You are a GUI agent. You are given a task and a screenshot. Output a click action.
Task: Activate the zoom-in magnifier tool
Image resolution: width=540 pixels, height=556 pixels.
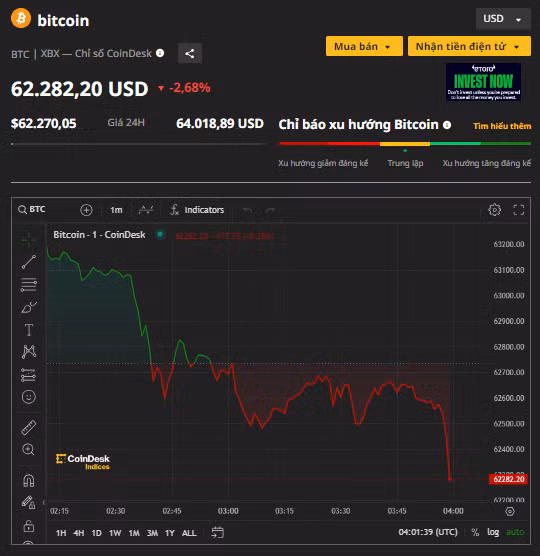tap(28, 450)
